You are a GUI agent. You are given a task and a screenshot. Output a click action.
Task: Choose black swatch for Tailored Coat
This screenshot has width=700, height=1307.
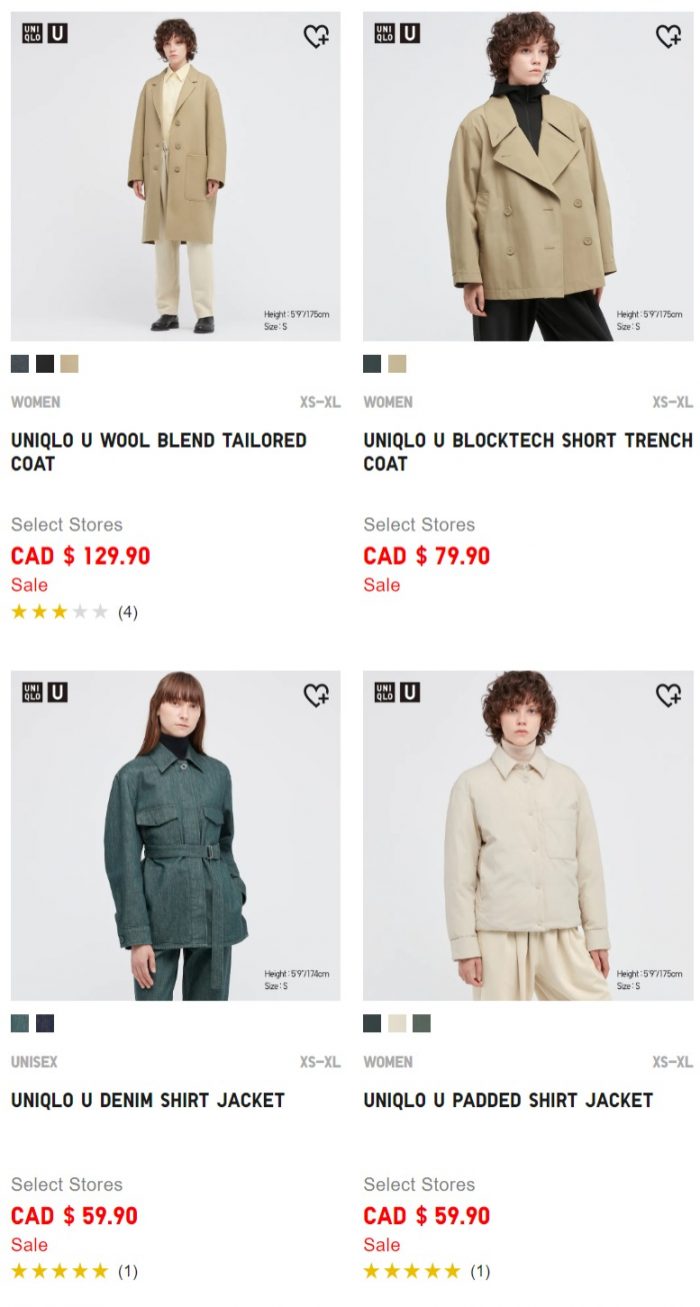point(45,364)
